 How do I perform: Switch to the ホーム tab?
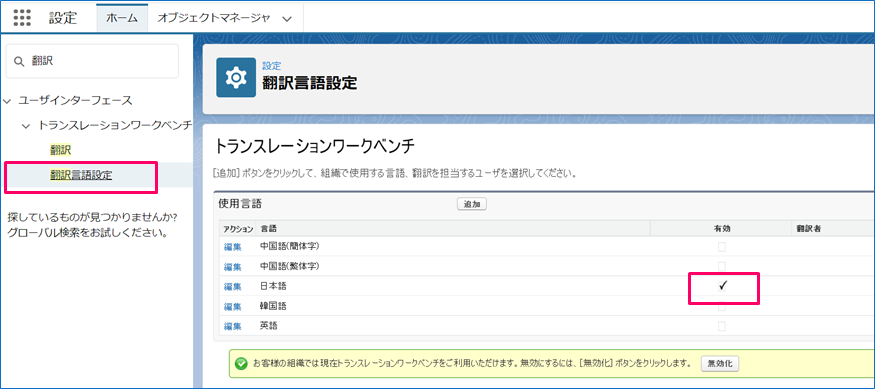pyautogui.click(x=122, y=18)
